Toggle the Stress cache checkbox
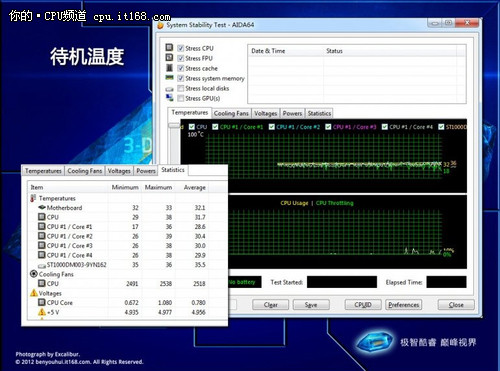Image resolution: width=500 pixels, height=371 pixels. (181, 68)
